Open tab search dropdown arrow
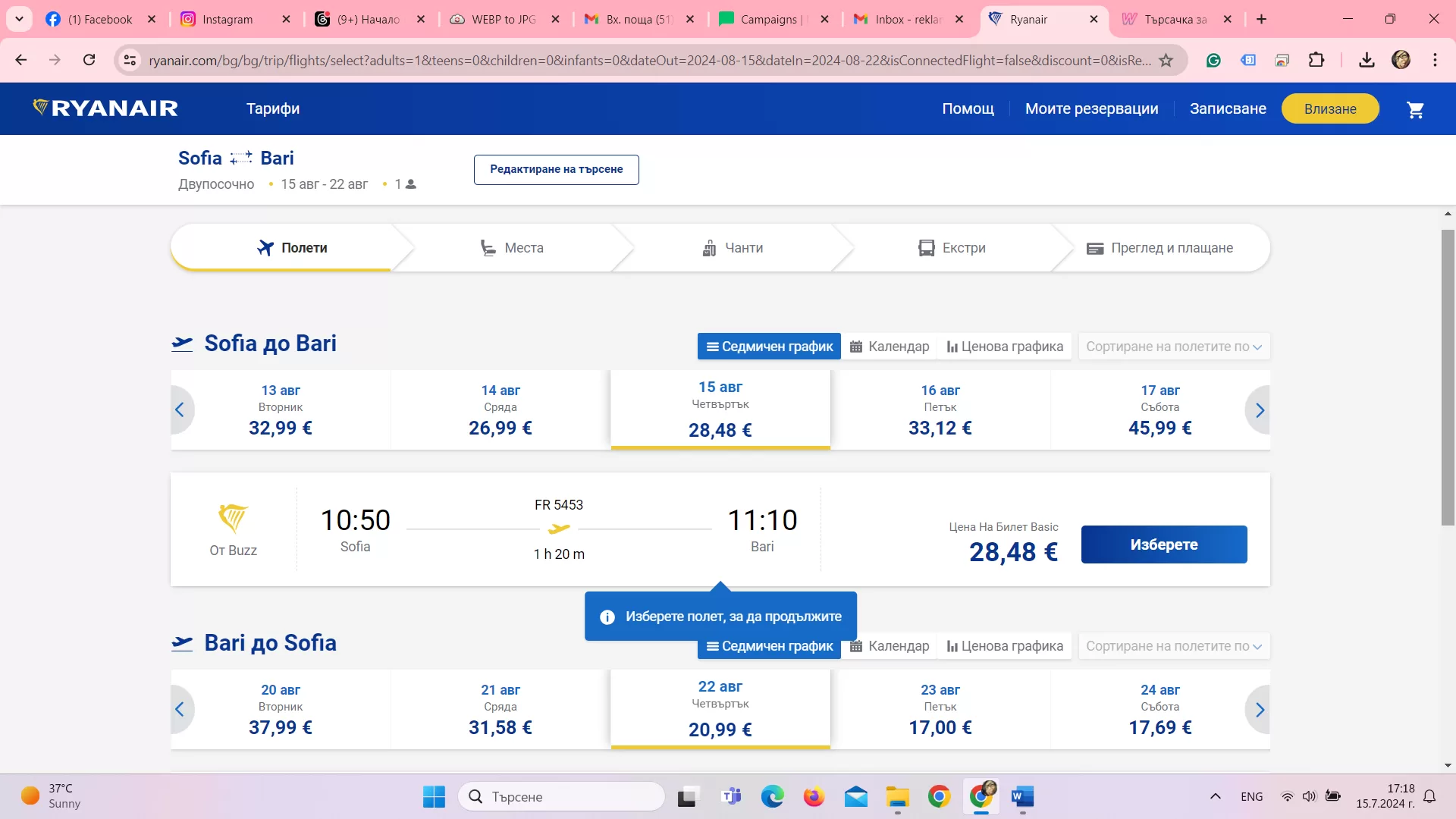This screenshot has height=819, width=1456. 19,19
